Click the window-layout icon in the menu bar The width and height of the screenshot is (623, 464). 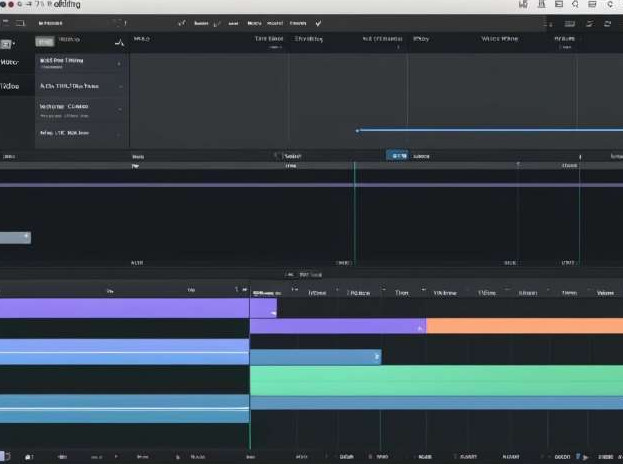pos(559,4)
